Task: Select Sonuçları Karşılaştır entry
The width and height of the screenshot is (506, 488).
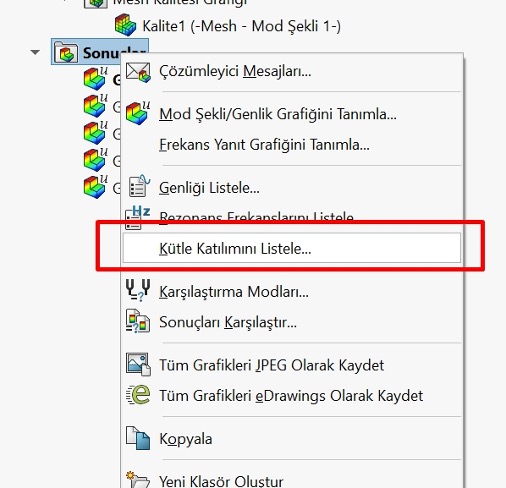Action: click(292, 322)
